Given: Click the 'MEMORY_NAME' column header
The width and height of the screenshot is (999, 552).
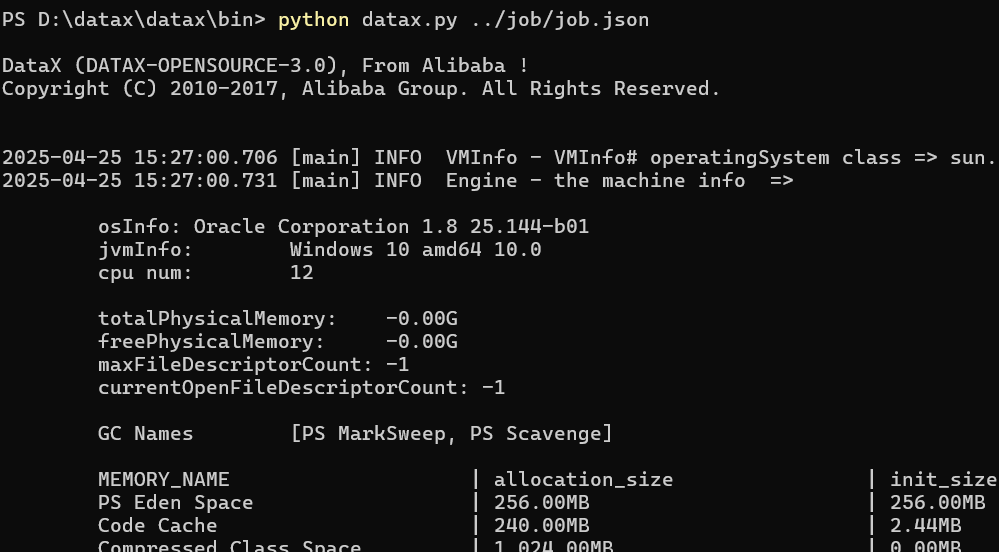Looking at the screenshot, I should pyautogui.click(x=164, y=479).
